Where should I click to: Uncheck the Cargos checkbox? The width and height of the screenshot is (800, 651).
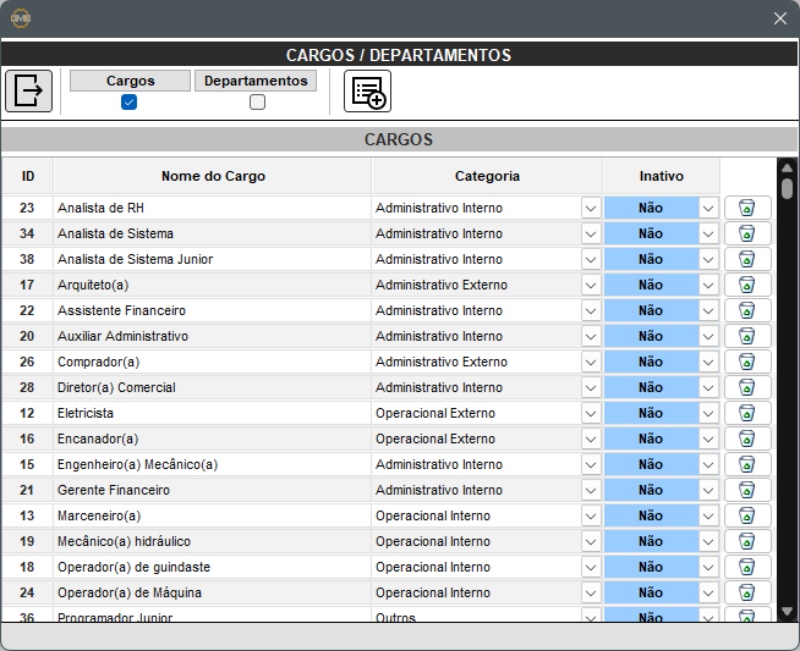[129, 102]
